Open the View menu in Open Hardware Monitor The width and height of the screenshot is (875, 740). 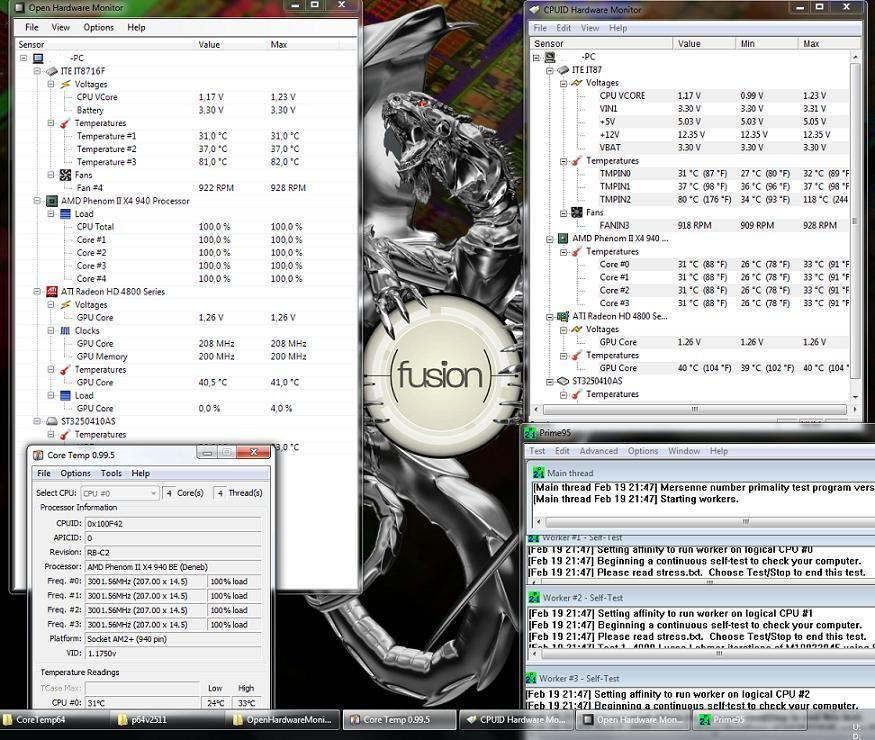pyautogui.click(x=60, y=27)
